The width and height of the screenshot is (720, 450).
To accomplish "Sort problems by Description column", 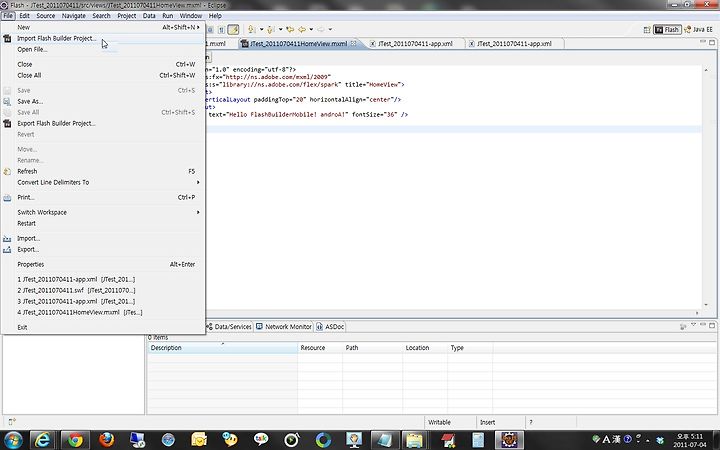I will [222, 348].
